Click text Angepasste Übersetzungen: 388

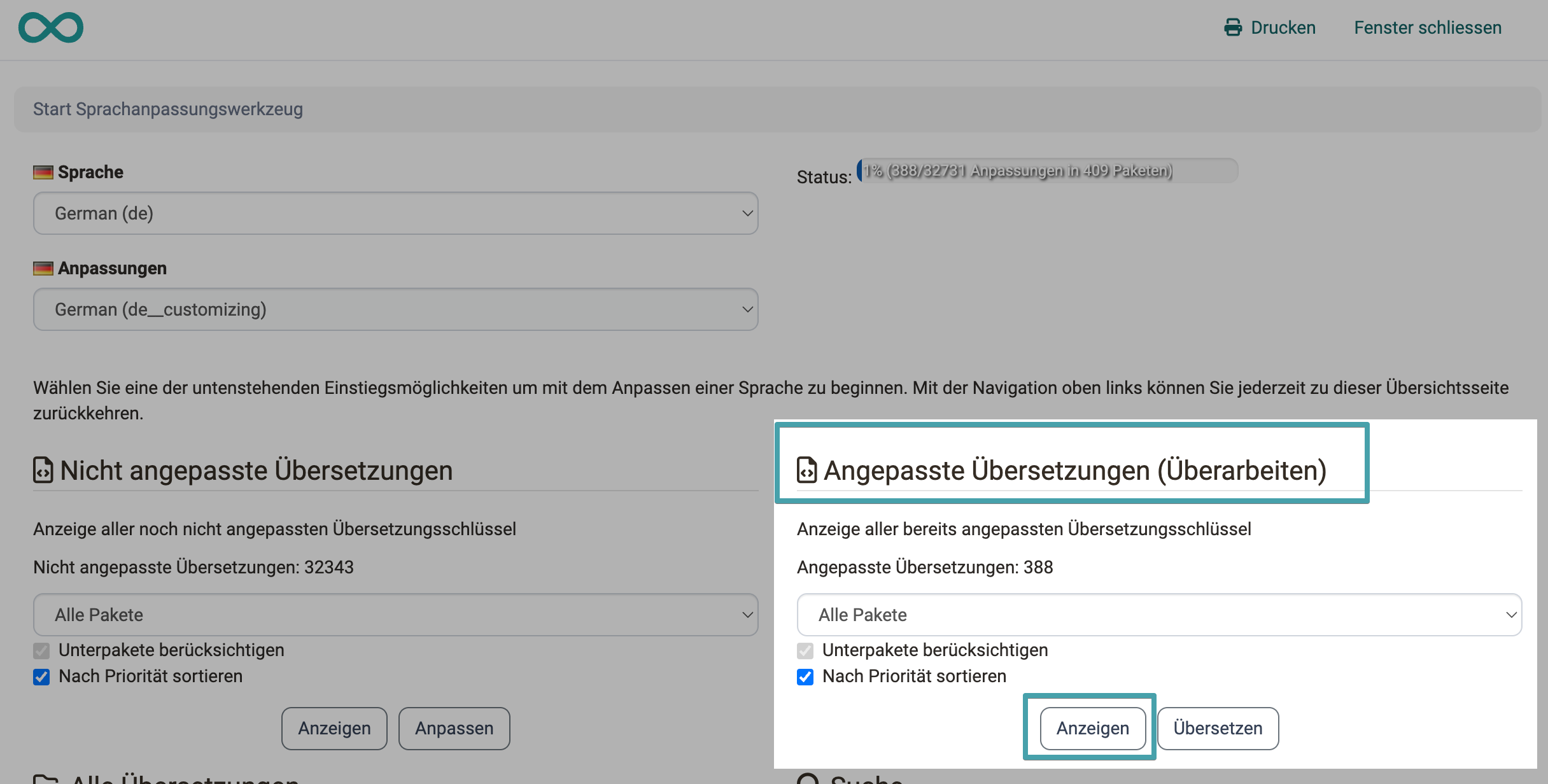pos(925,567)
